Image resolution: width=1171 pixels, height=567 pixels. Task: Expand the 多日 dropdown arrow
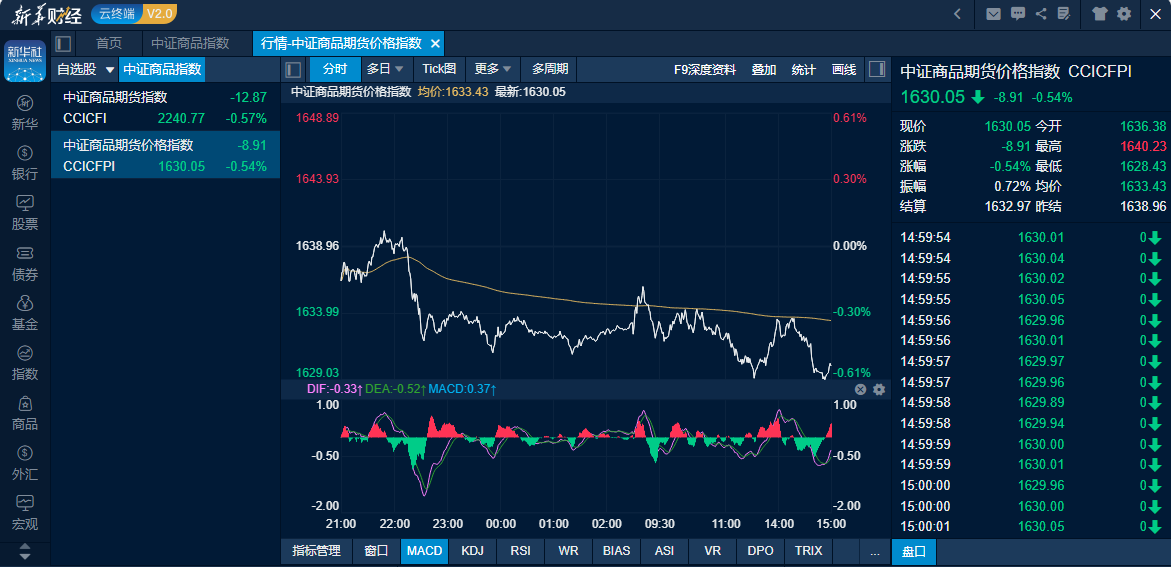(399, 69)
